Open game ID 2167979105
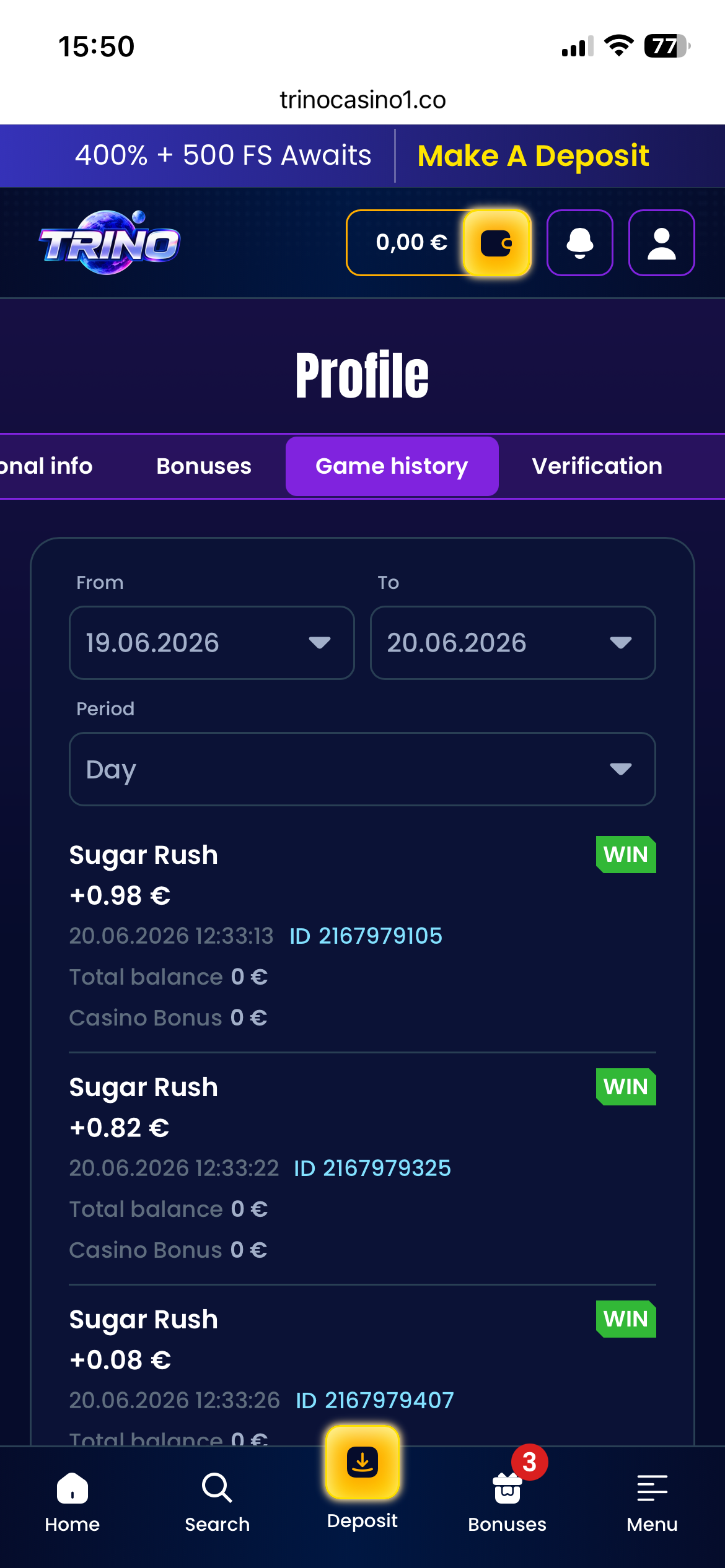 (366, 936)
